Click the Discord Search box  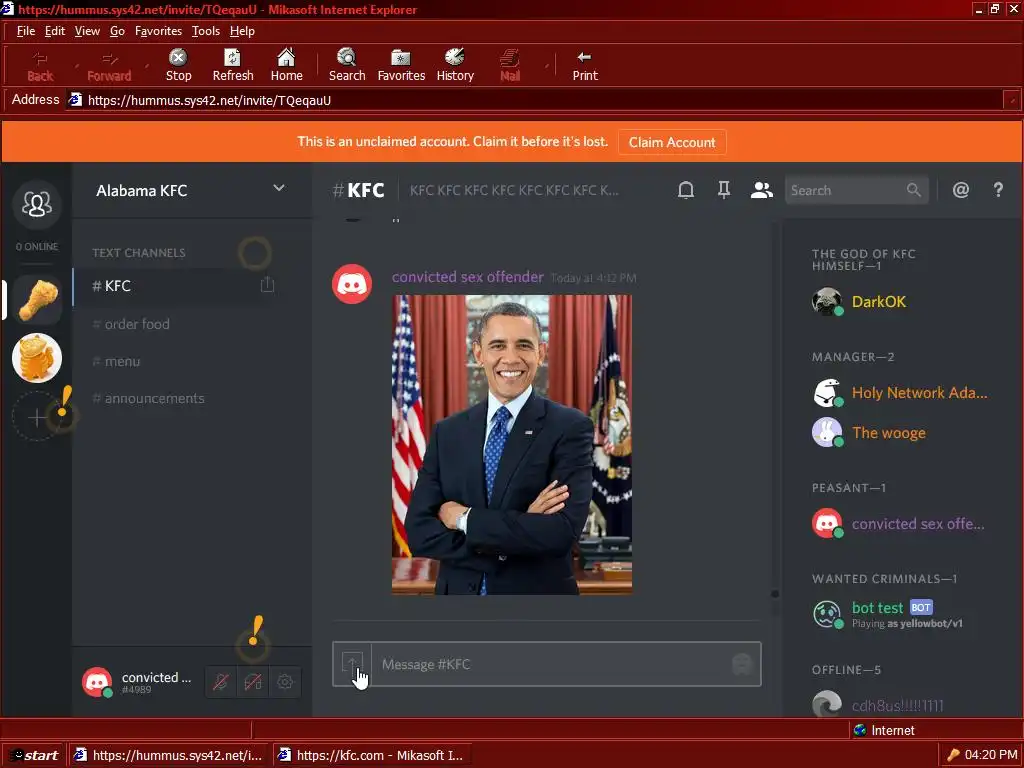856,190
